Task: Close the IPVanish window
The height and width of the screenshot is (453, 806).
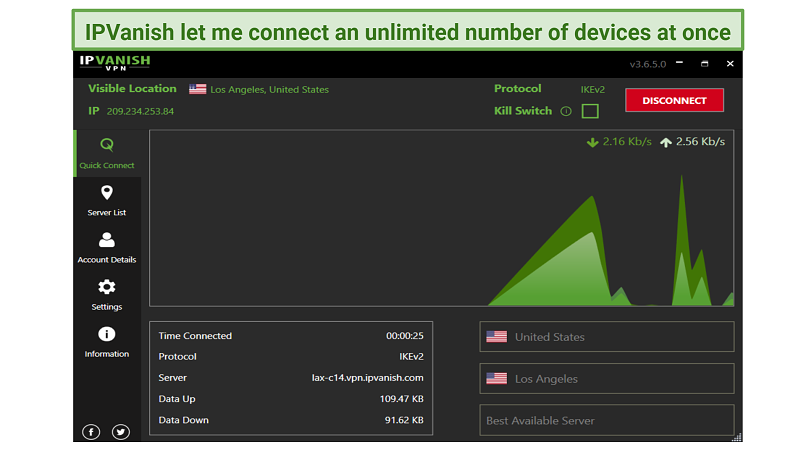Action: [x=730, y=64]
